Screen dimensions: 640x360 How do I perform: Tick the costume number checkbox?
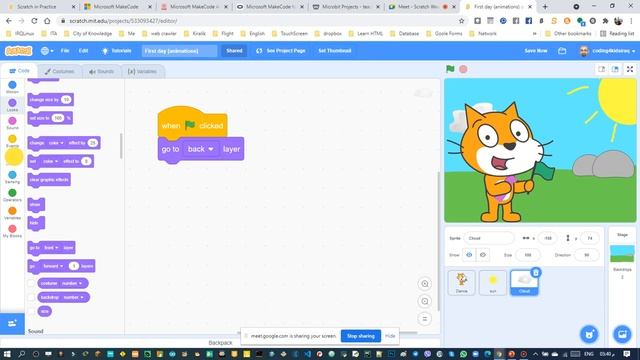pyautogui.click(x=31, y=283)
